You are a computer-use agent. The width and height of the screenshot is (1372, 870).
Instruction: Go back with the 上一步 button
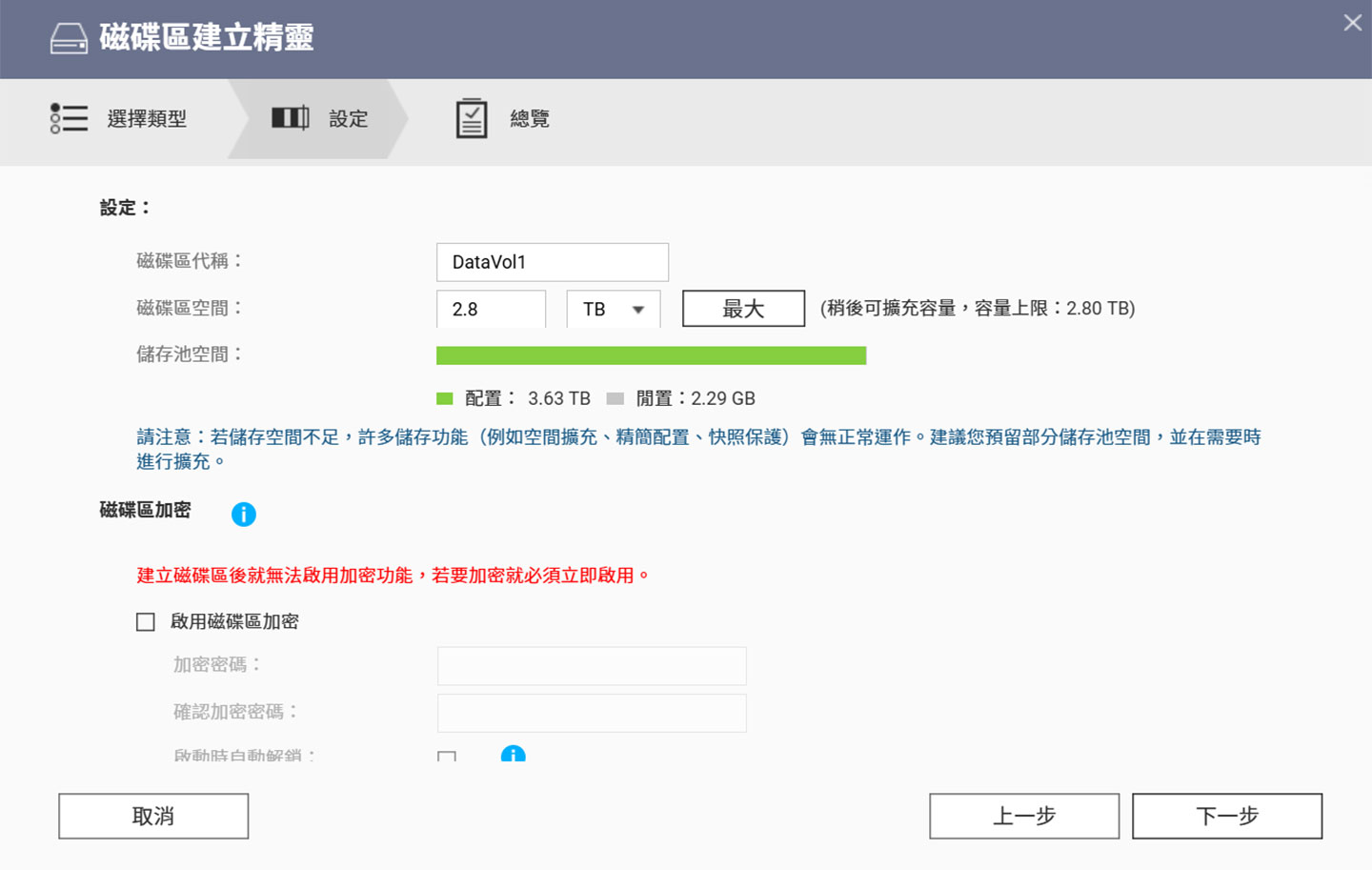point(1024,817)
